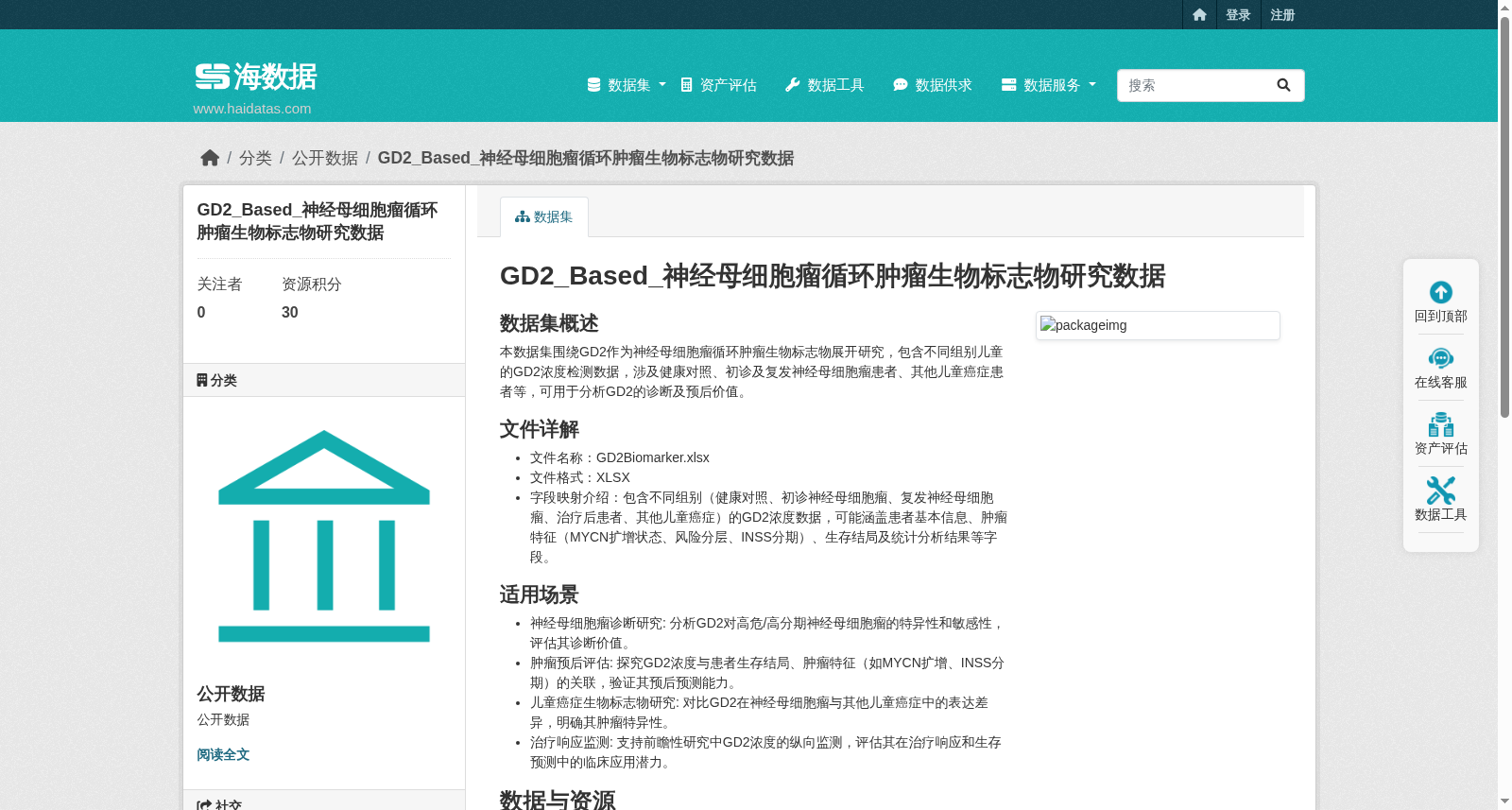Open 数据供求 in the navbar

coord(933,85)
